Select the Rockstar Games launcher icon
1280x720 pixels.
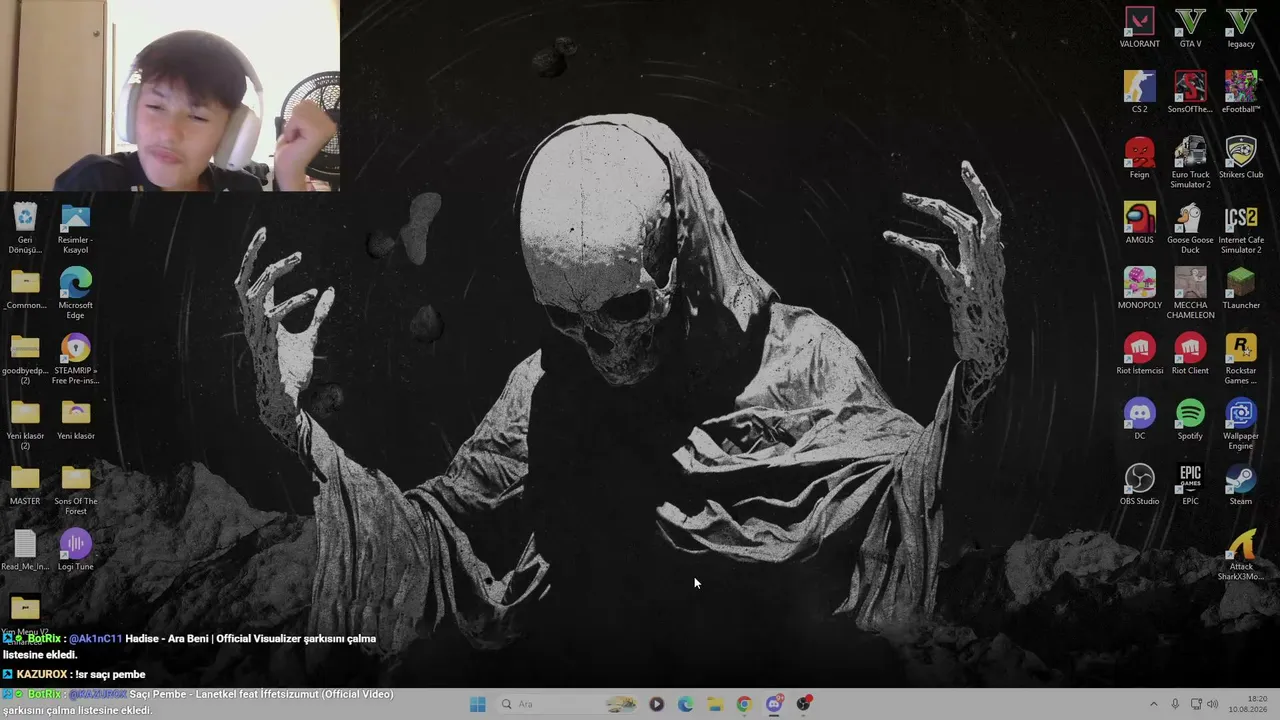[1241, 360]
